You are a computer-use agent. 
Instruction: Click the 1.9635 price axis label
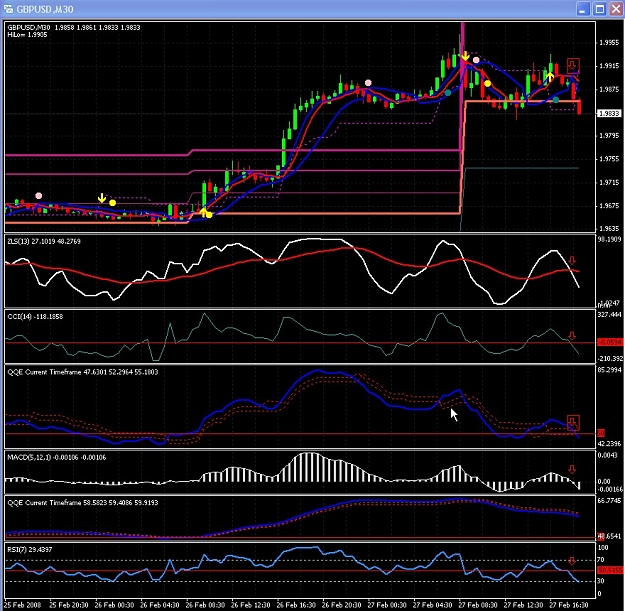click(x=609, y=229)
